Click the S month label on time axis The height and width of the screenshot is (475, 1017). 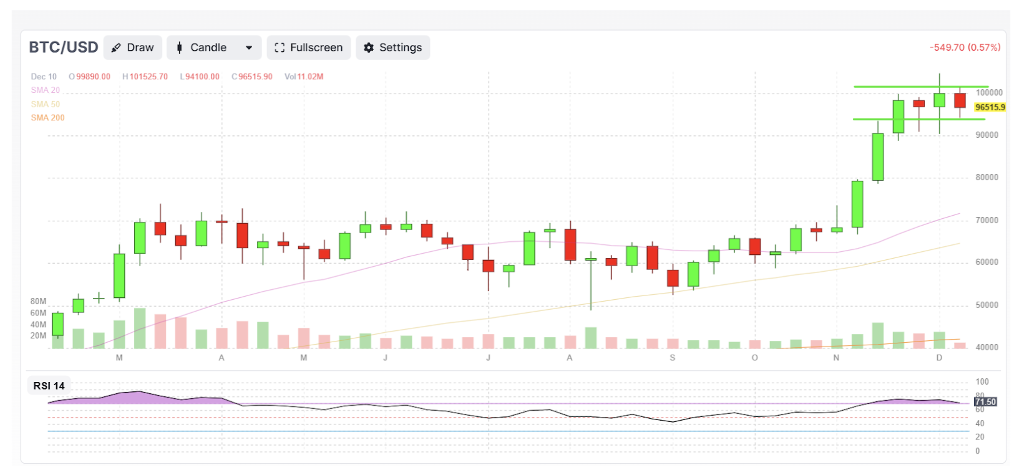pyautogui.click(x=673, y=358)
